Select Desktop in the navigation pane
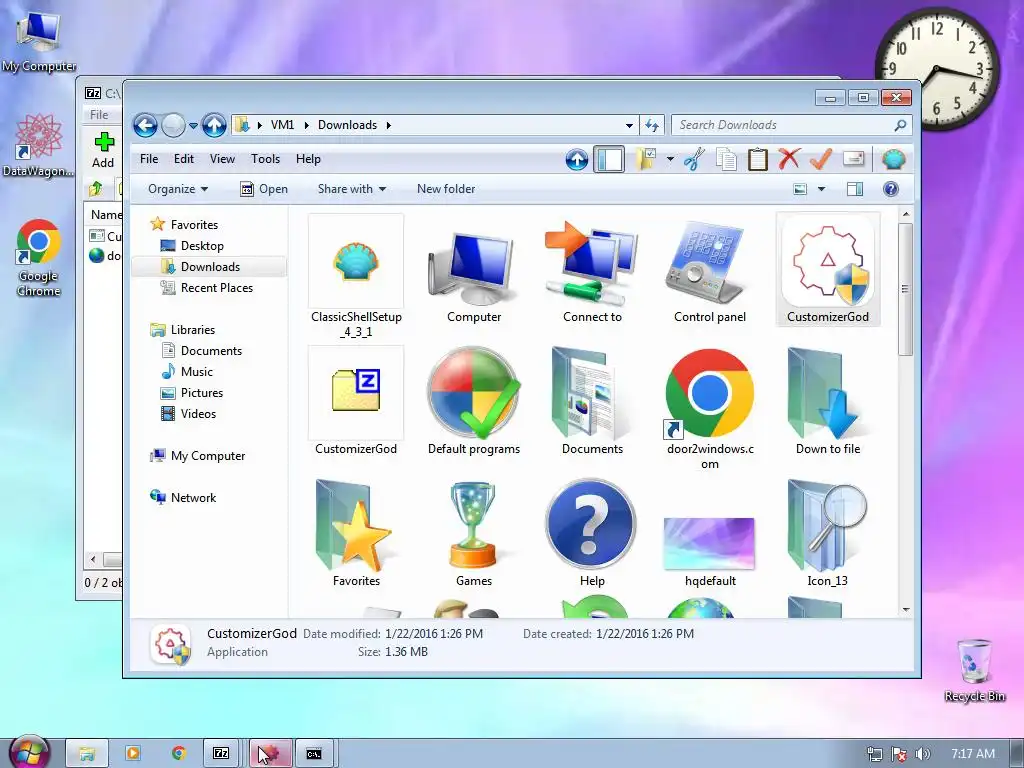Viewport: 1024px width, 768px height. coord(202,246)
